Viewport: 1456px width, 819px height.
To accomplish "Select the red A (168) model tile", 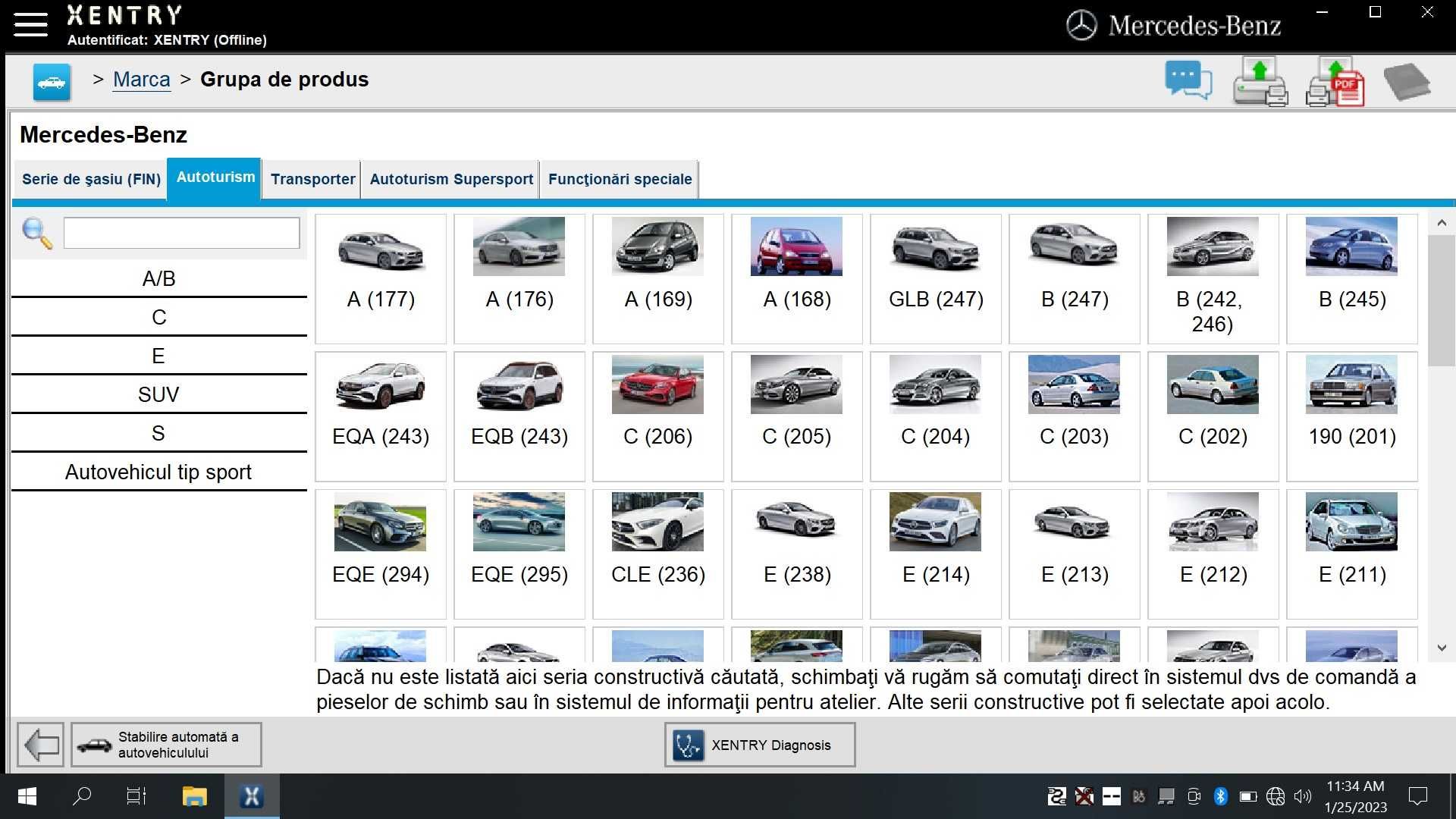I will (x=797, y=279).
